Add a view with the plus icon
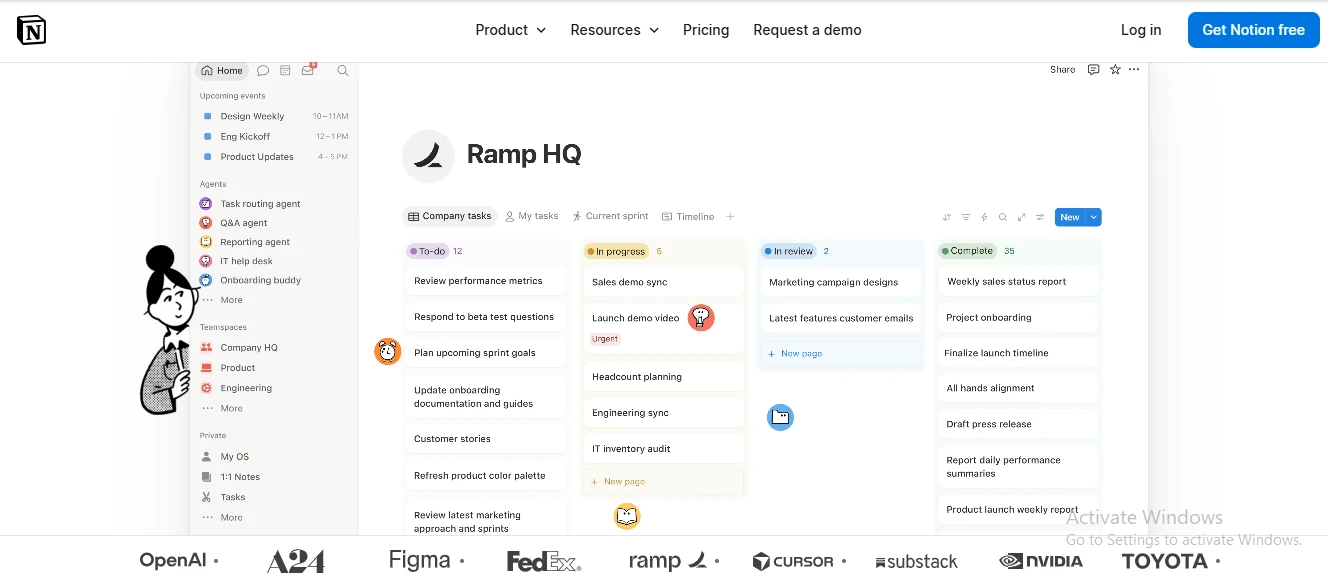The image size is (1328, 576). [730, 216]
